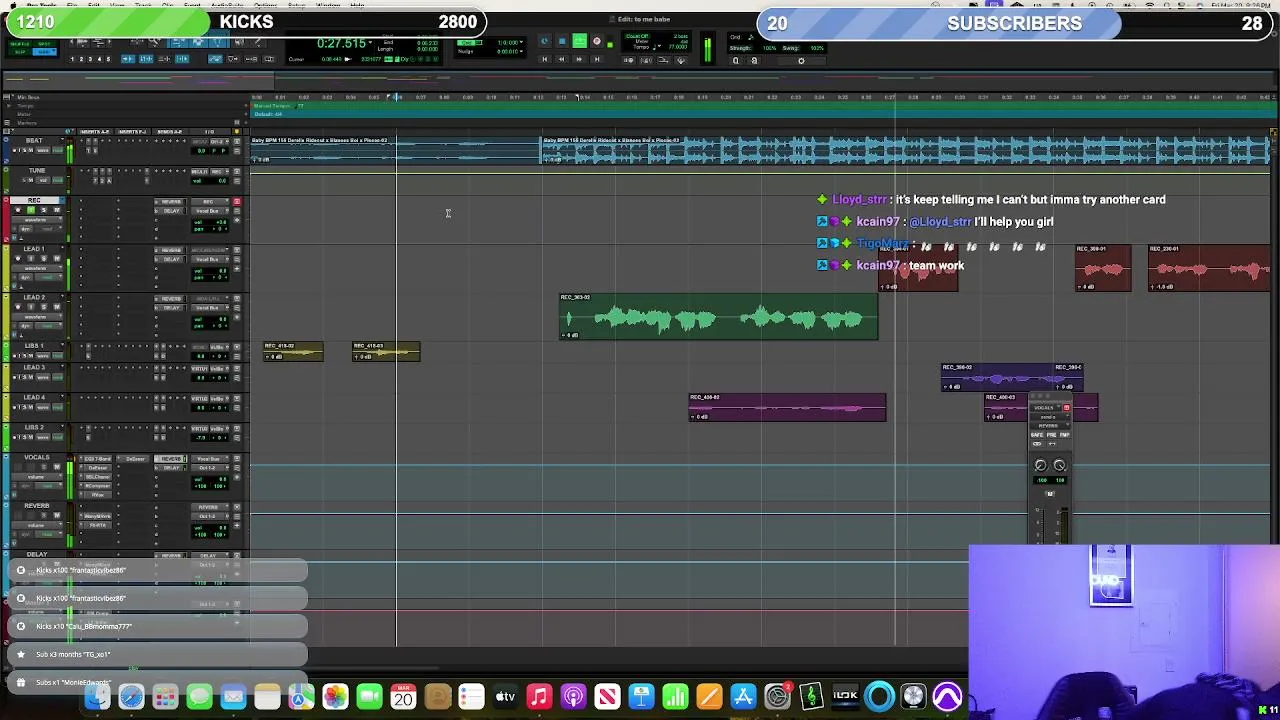Click the Pro Tools Dock icon

(x=947, y=696)
